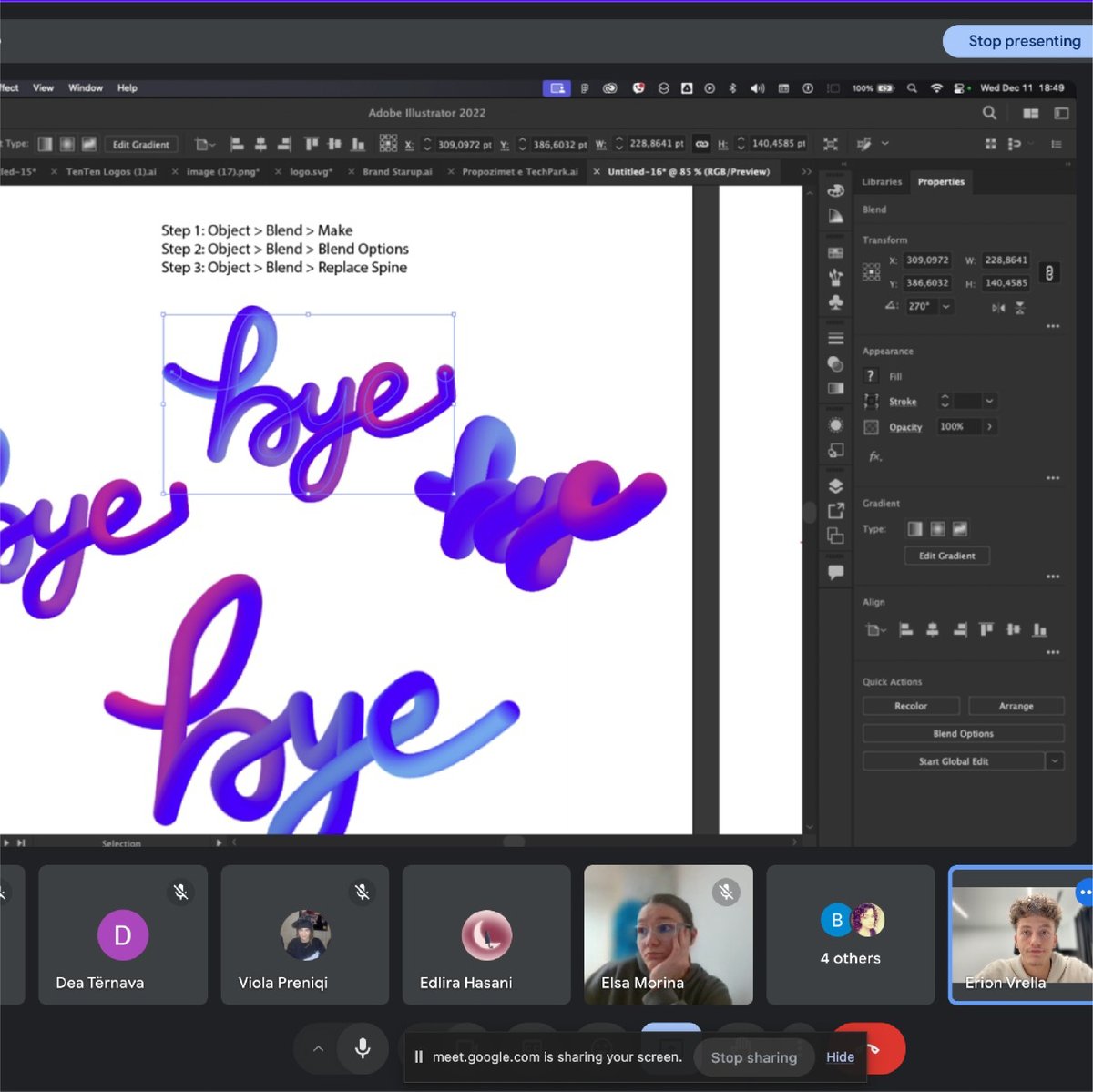
Task: Flip vertically in Transform section
Action: point(1020,308)
